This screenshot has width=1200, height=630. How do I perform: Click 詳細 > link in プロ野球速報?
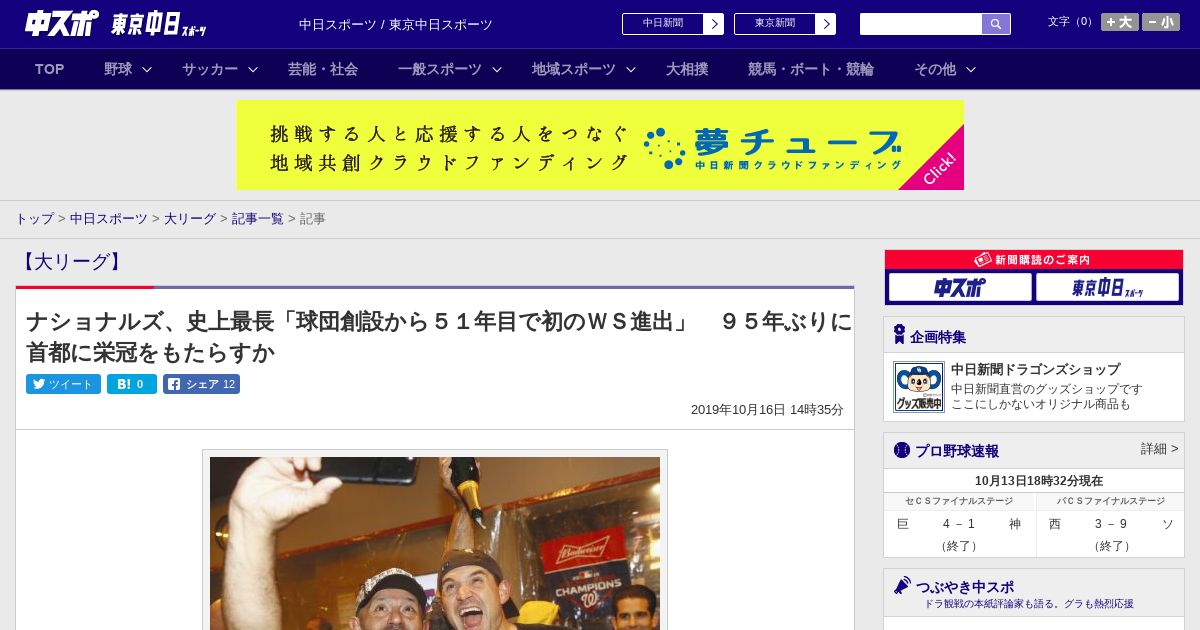click(1159, 449)
